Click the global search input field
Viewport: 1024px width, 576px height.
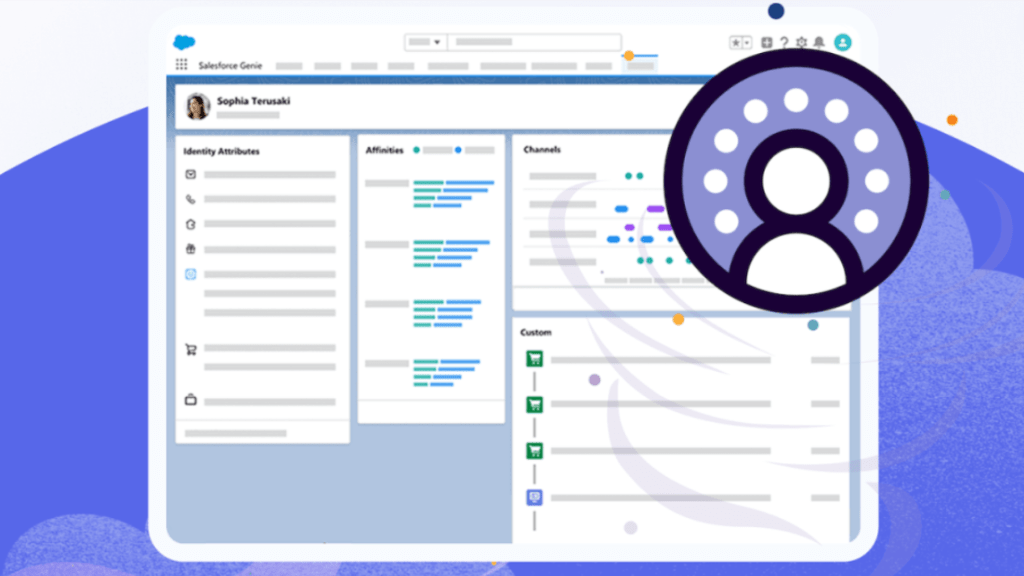tap(534, 42)
